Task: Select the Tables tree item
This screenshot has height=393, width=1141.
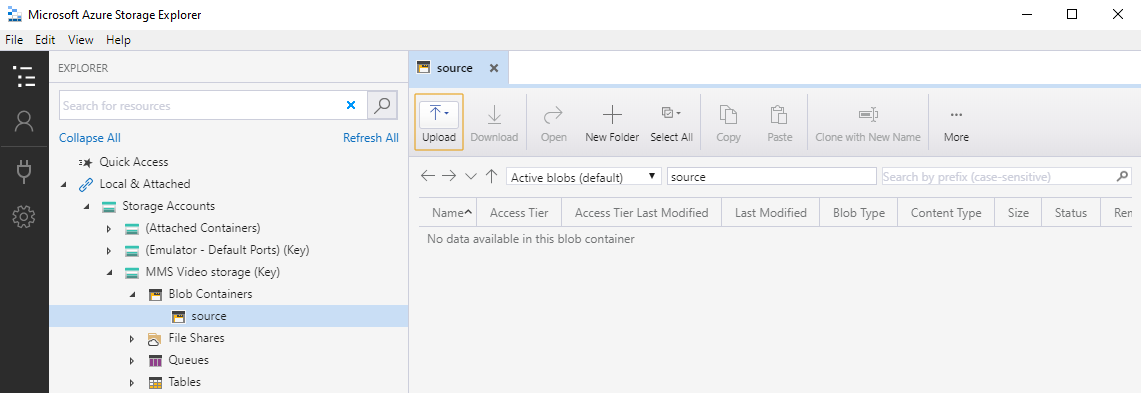Action: (185, 382)
